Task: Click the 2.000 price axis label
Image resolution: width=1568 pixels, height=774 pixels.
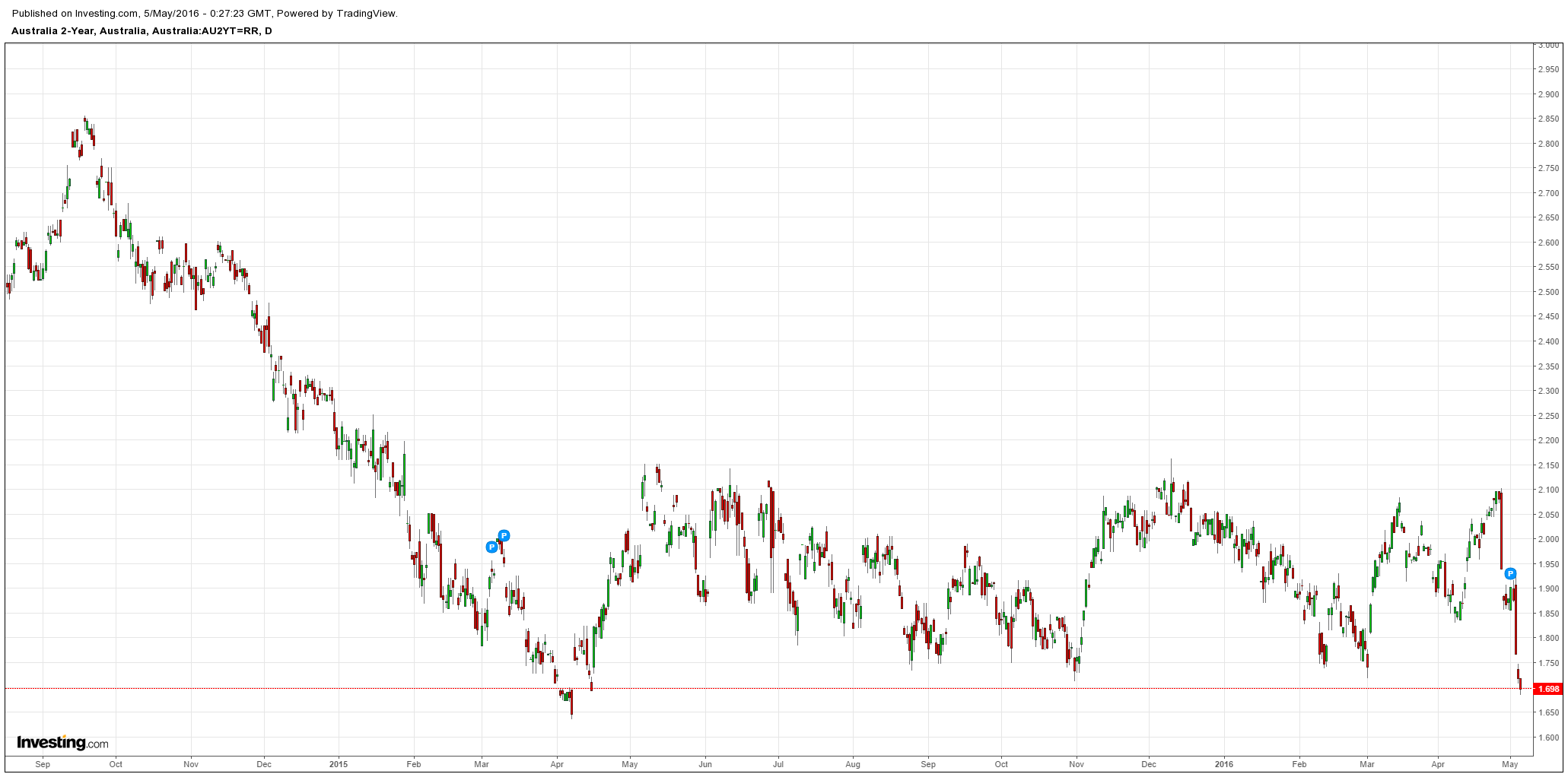Action: [x=1548, y=539]
